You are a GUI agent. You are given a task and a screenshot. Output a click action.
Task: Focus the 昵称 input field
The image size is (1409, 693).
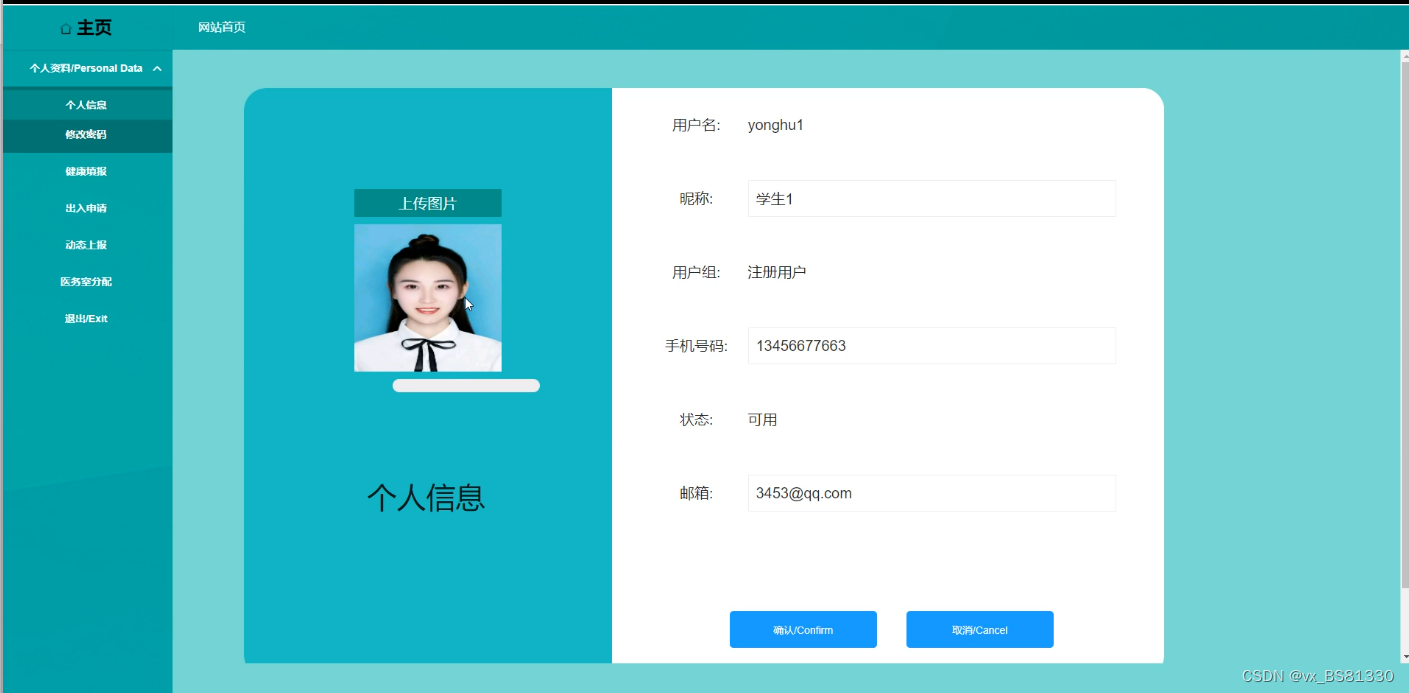[932, 199]
